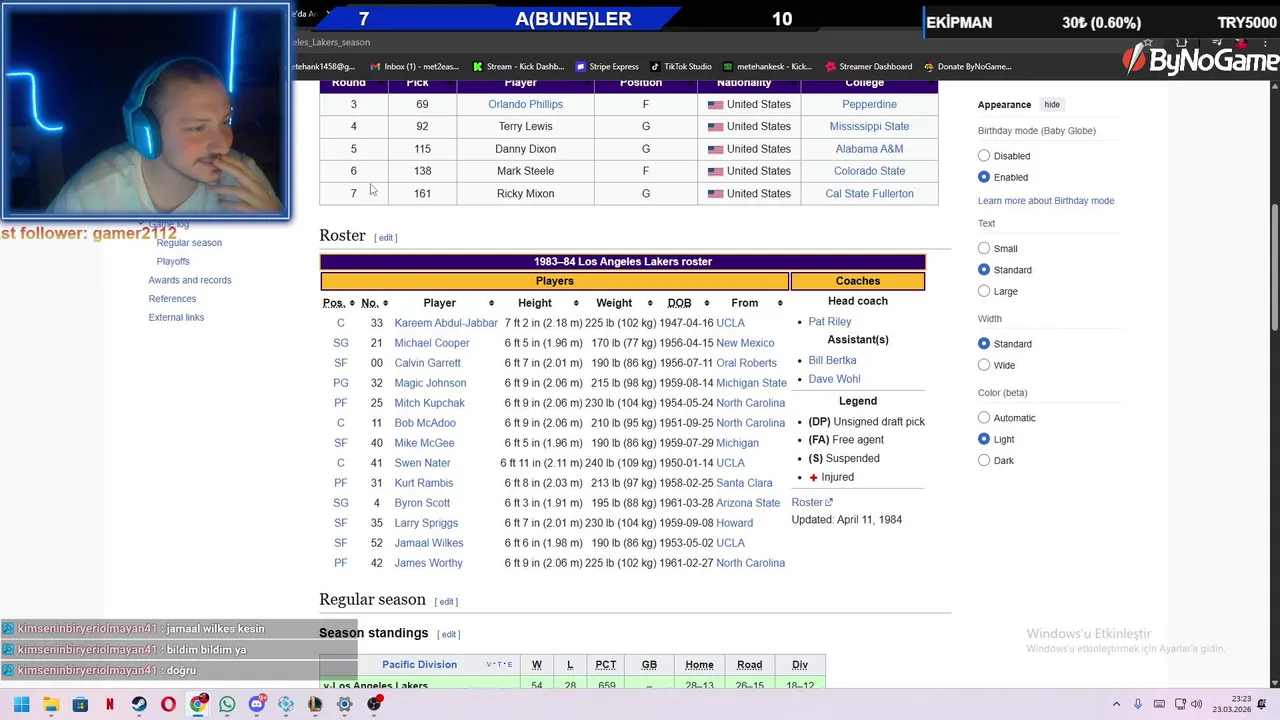Launch Netflix from the taskbar
Image resolution: width=1280 pixels, height=720 pixels.
point(109,704)
